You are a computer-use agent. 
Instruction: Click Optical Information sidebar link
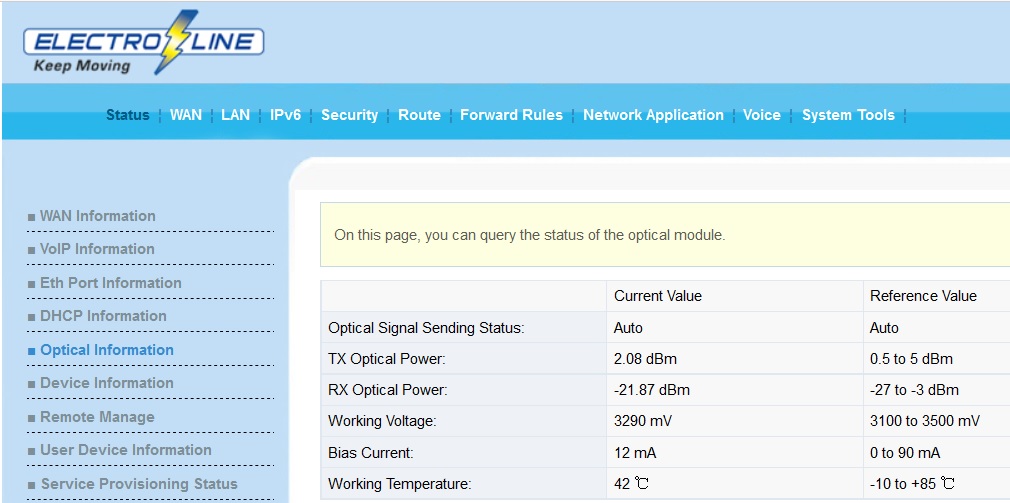tap(106, 350)
